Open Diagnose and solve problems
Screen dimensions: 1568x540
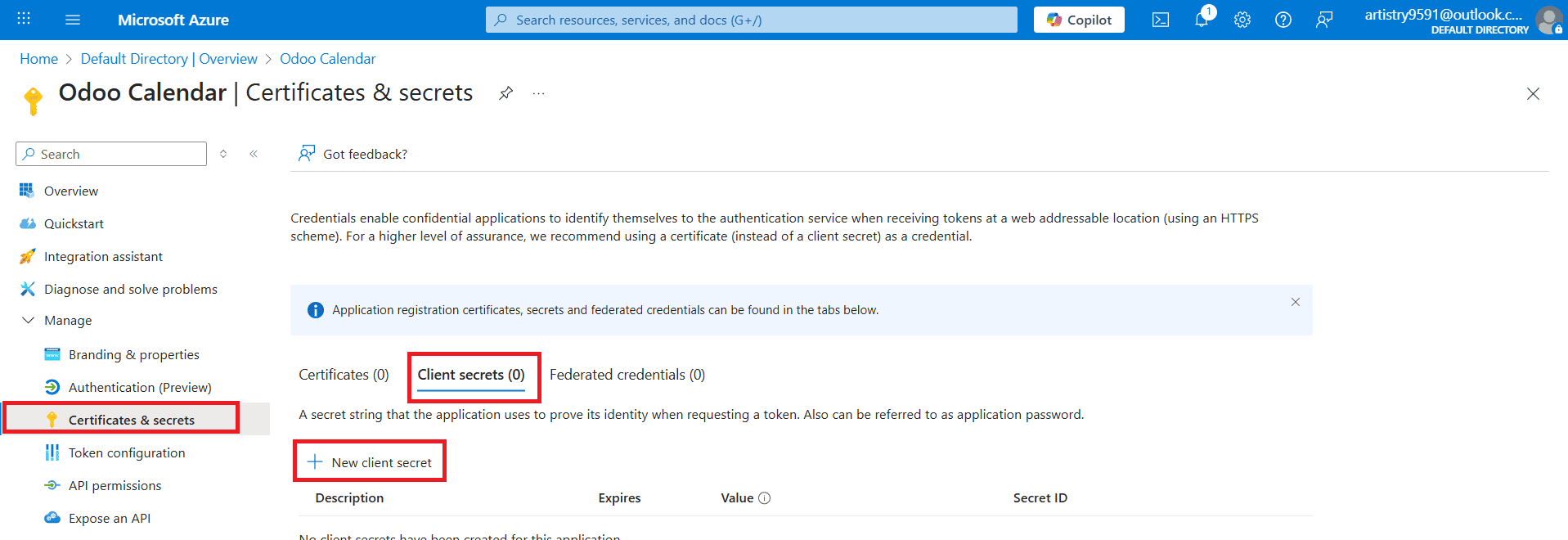point(131,289)
